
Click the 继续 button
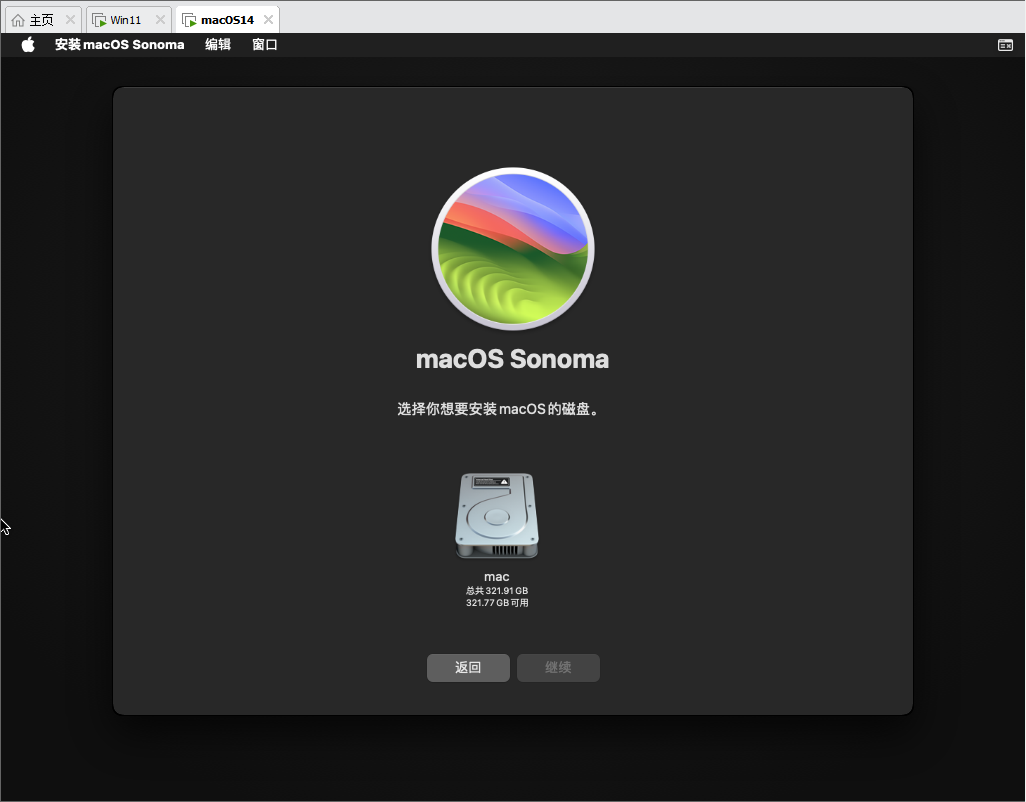(558, 667)
